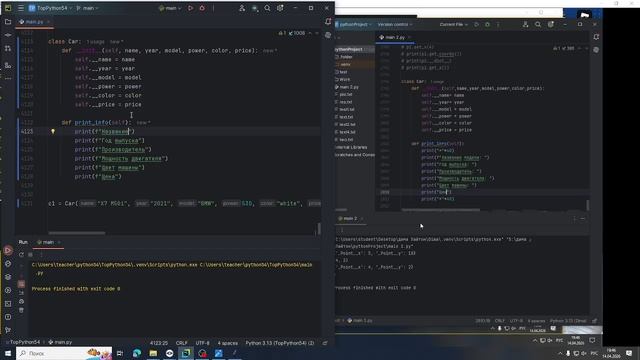Open Code With Me icon in left IDE
This screenshot has width=640, height=360.
coord(242,8)
